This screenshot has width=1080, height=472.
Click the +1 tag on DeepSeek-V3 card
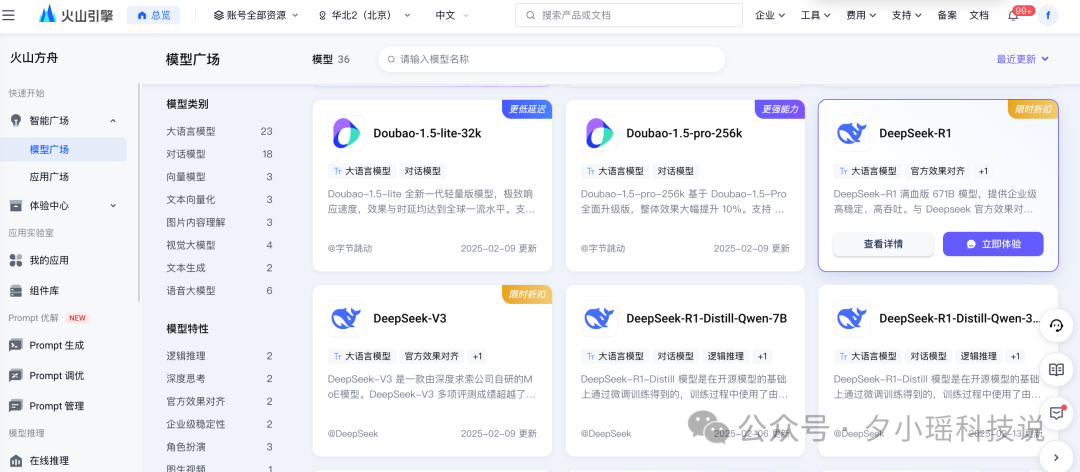point(477,356)
